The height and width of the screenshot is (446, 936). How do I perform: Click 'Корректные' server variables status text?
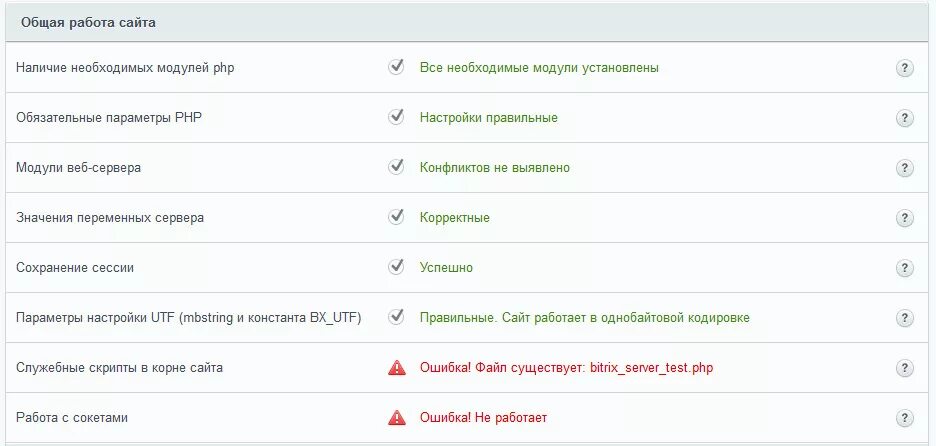(455, 218)
